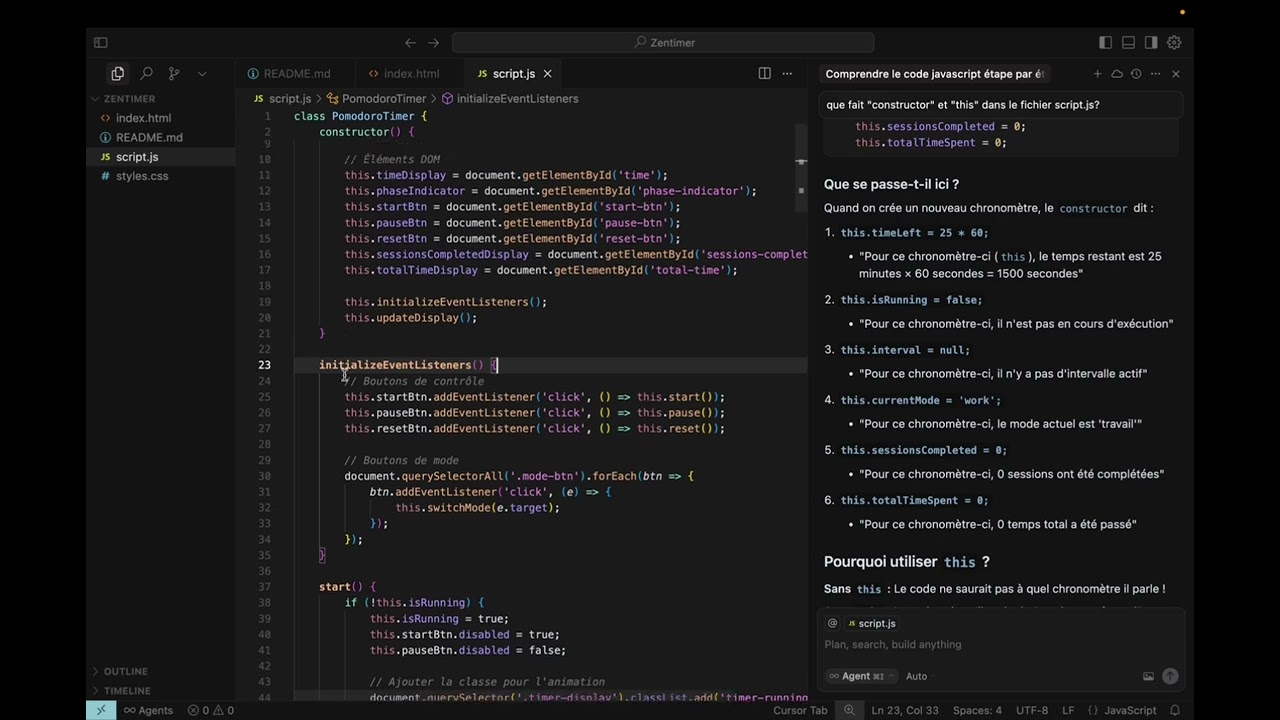This screenshot has height=720, width=1280.
Task: Click Cursor Tab in status bar
Action: pos(800,710)
